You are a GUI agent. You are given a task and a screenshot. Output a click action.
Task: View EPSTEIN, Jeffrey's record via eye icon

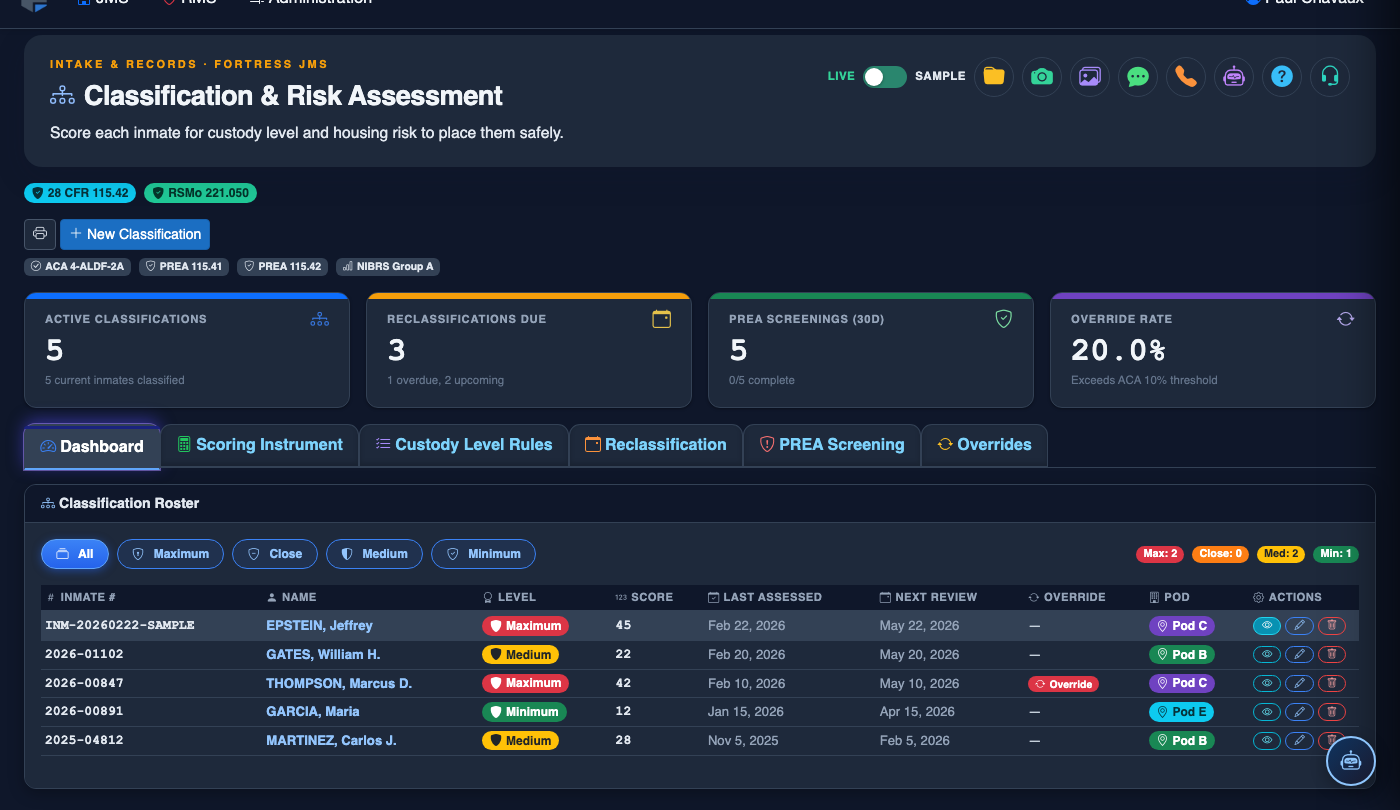pos(1267,626)
